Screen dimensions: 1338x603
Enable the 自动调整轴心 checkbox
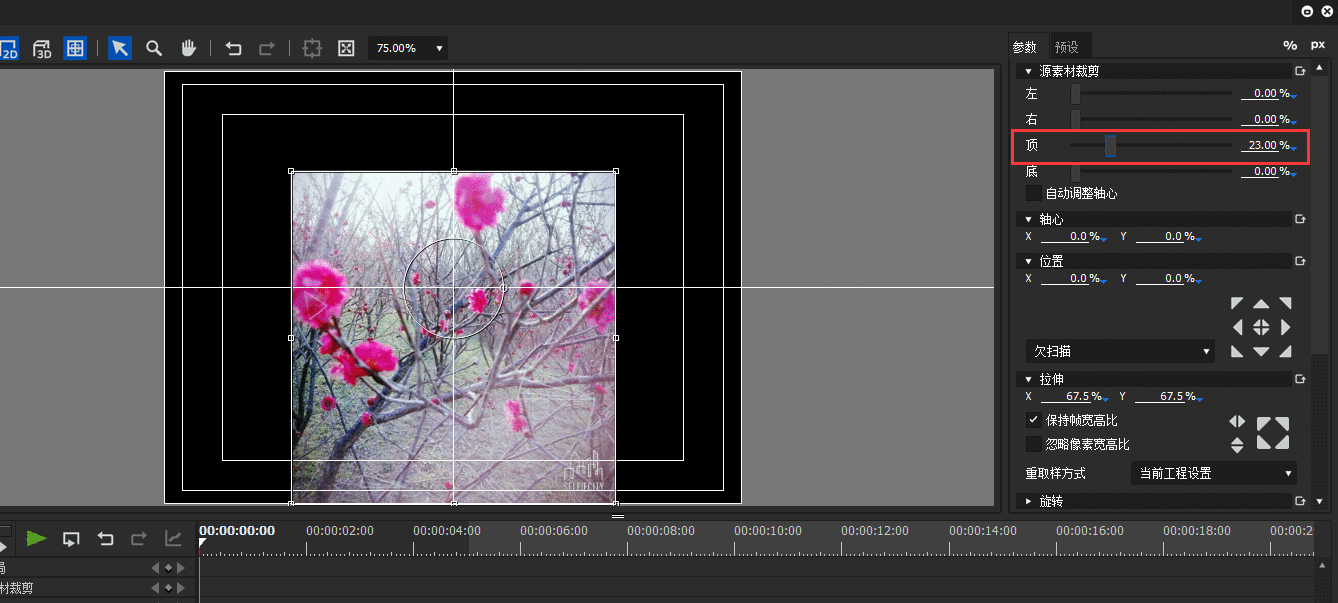coord(1034,193)
